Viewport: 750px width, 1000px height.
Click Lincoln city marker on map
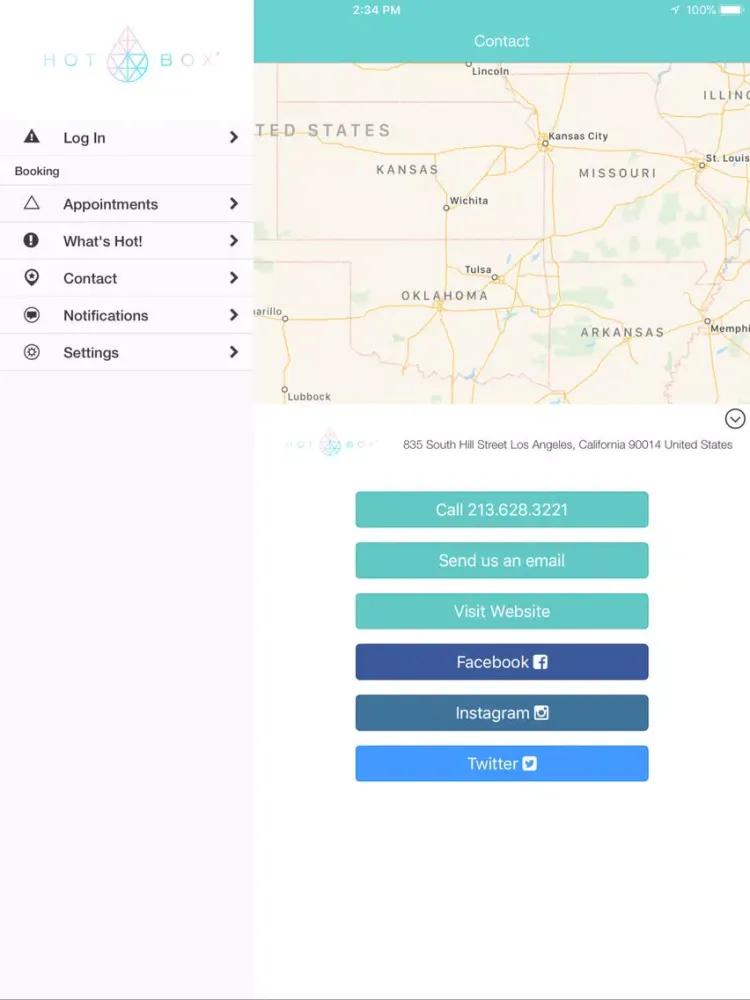(469, 64)
